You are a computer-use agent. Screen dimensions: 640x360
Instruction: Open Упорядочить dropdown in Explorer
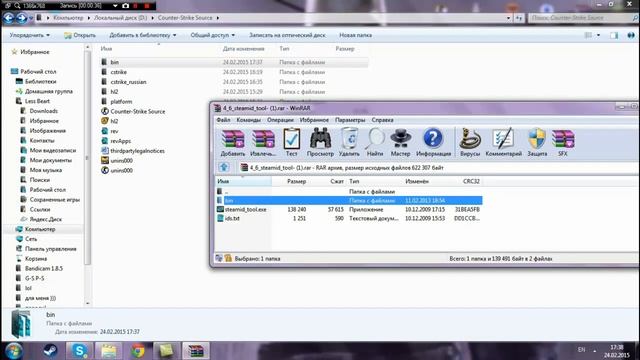(x=29, y=35)
